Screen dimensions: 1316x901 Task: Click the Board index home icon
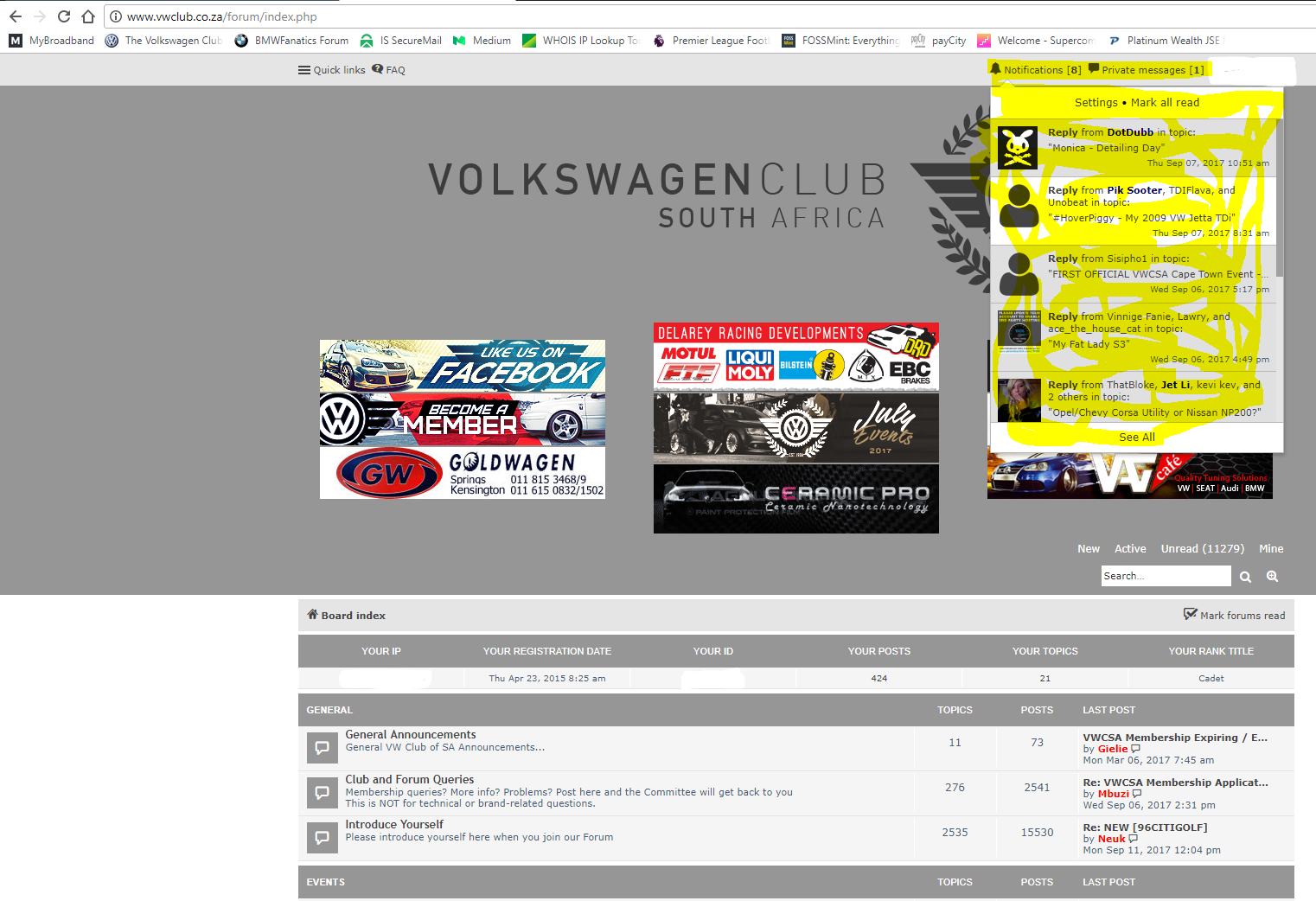[x=312, y=615]
